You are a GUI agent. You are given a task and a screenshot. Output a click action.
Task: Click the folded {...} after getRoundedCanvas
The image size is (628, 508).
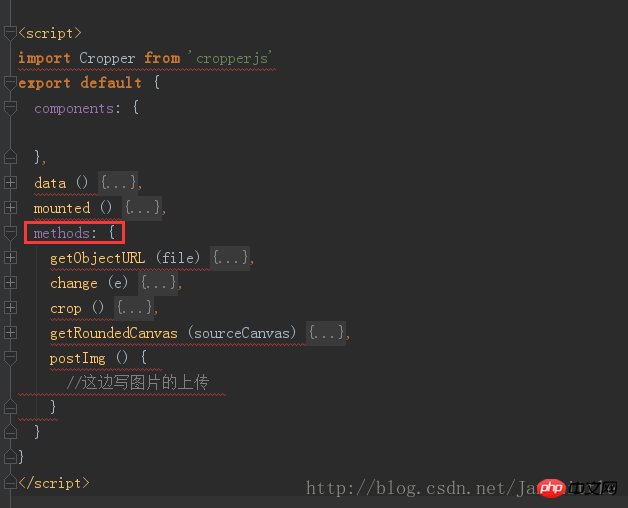point(326,333)
